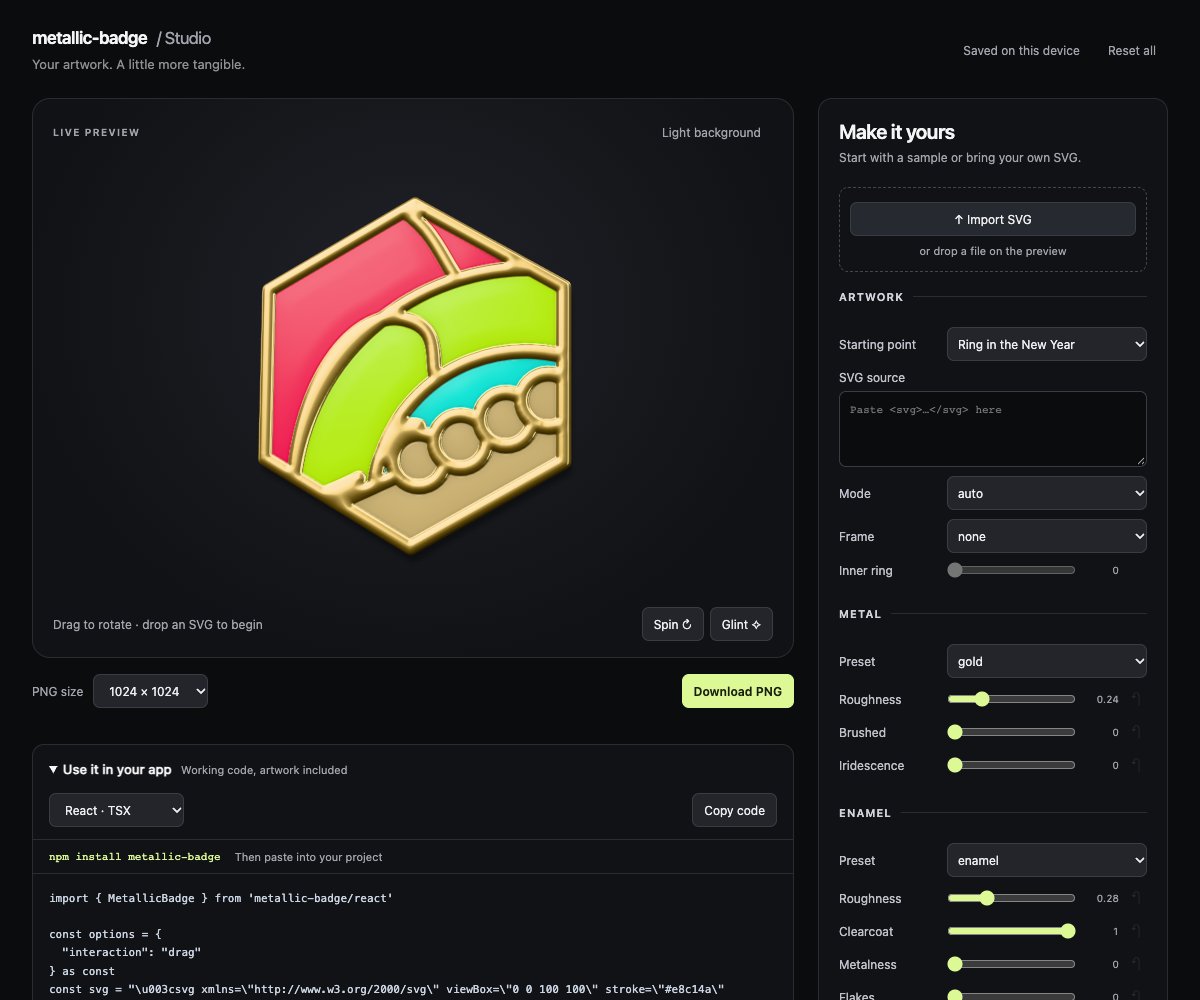Open the Starting point dropdown
The width and height of the screenshot is (1200, 1000).
pos(1047,344)
